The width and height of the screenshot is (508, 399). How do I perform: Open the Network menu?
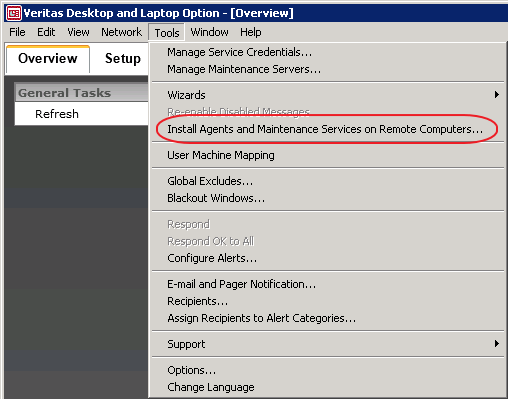(121, 32)
